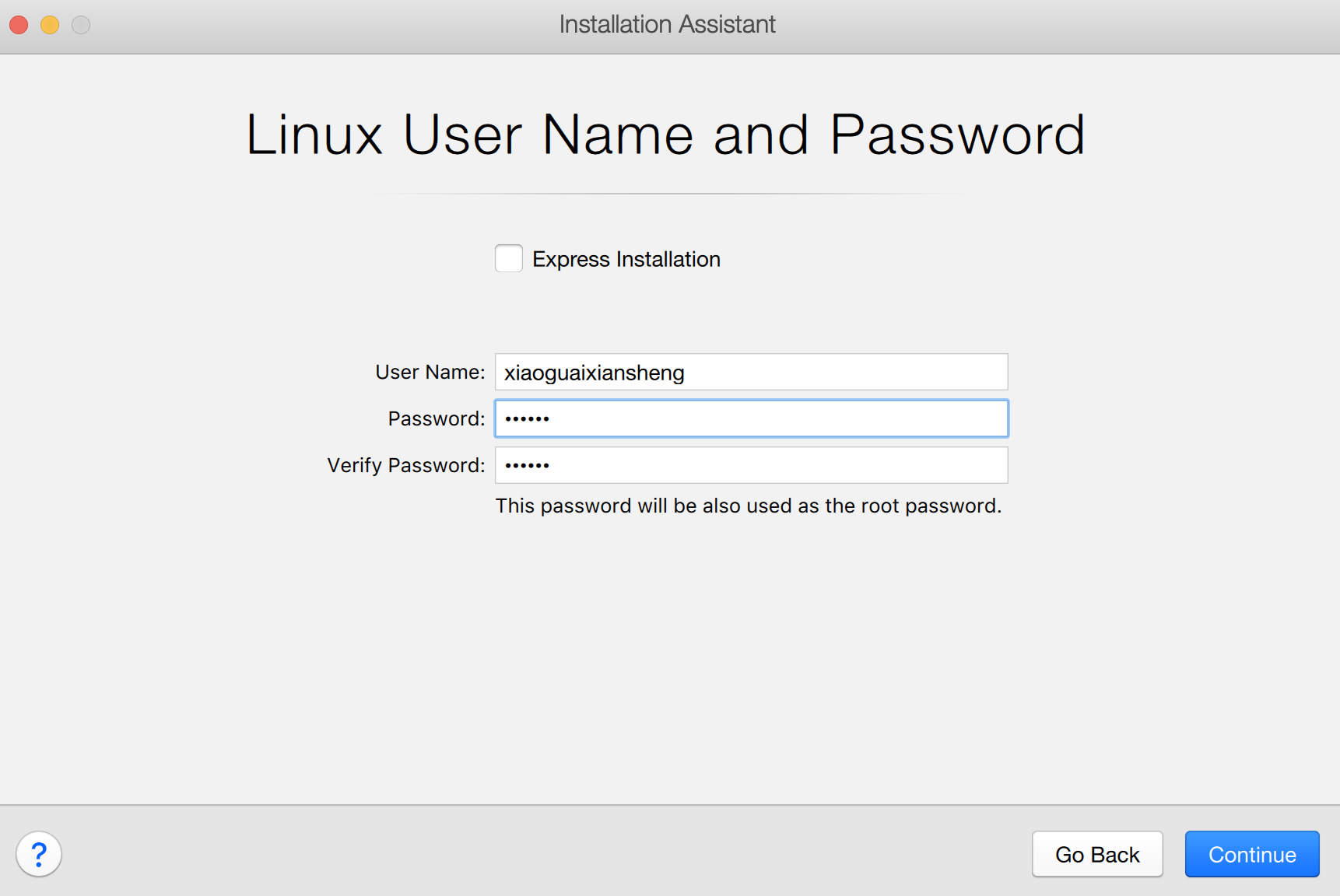Screen dimensions: 1340x896
Task: Click the Go Back button
Action: tap(1097, 854)
